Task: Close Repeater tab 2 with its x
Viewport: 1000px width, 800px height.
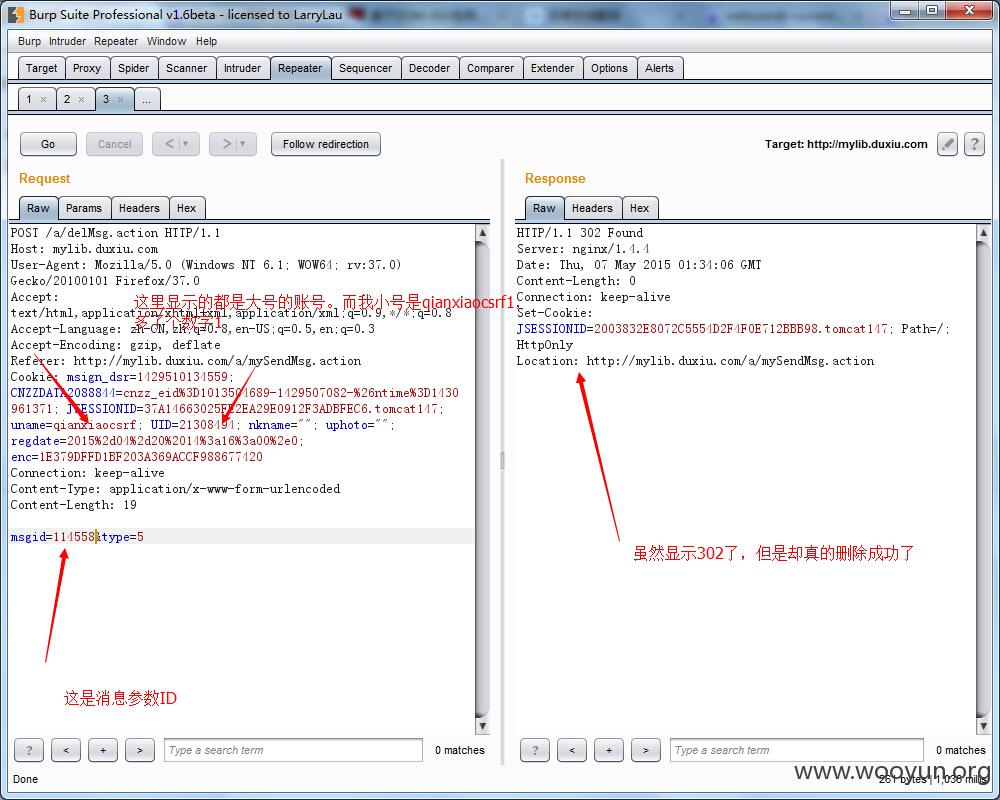Action: point(81,100)
